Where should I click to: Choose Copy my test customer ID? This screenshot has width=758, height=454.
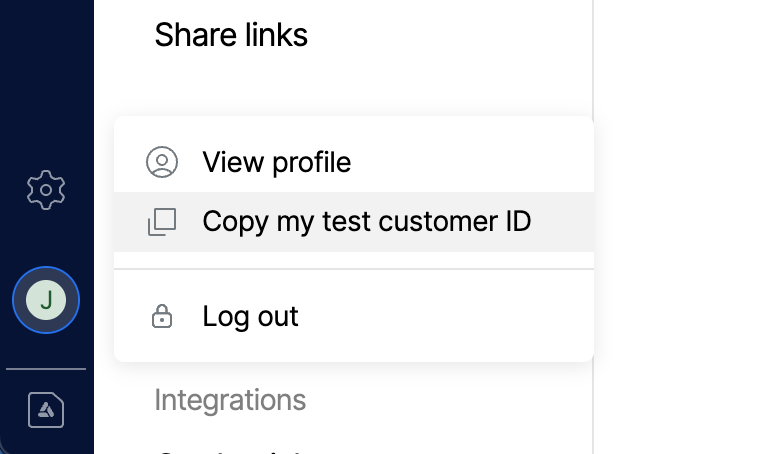[x=366, y=221]
